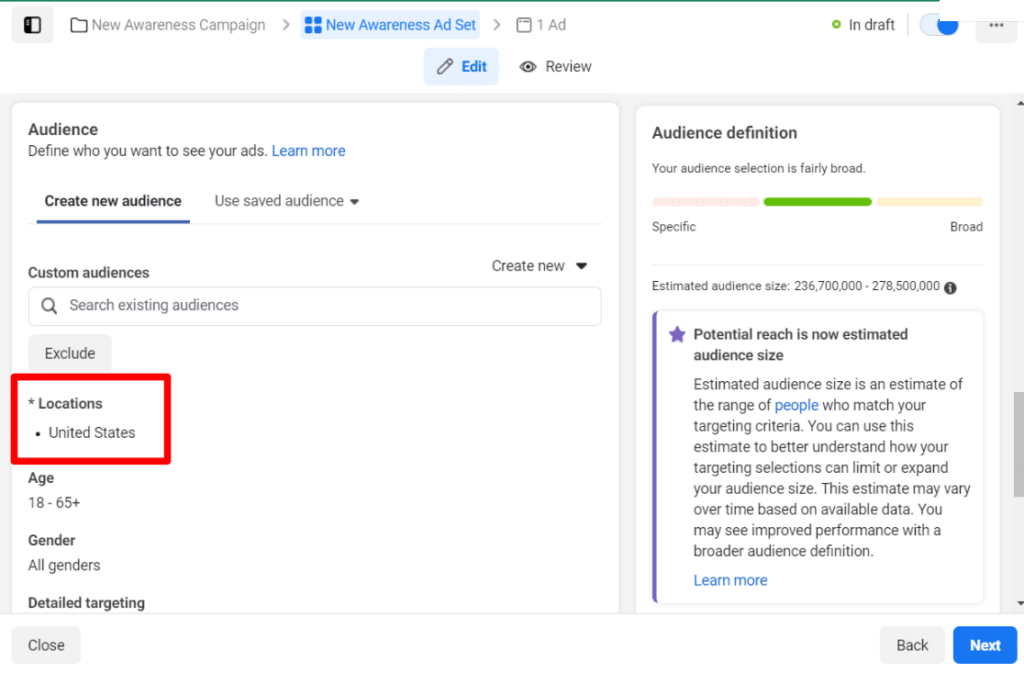Open the people link in the estimate explanation
Viewport: 1024px width, 673px height.
pos(797,405)
